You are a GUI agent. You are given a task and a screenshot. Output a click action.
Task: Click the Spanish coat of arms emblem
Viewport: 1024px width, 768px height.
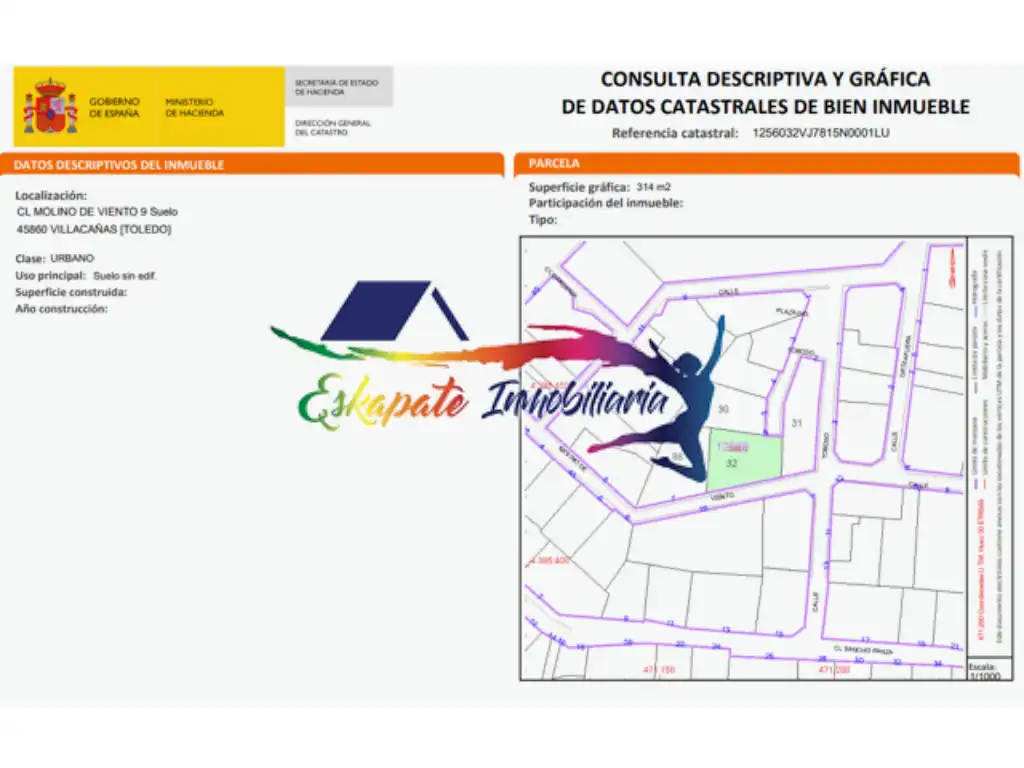(x=50, y=106)
